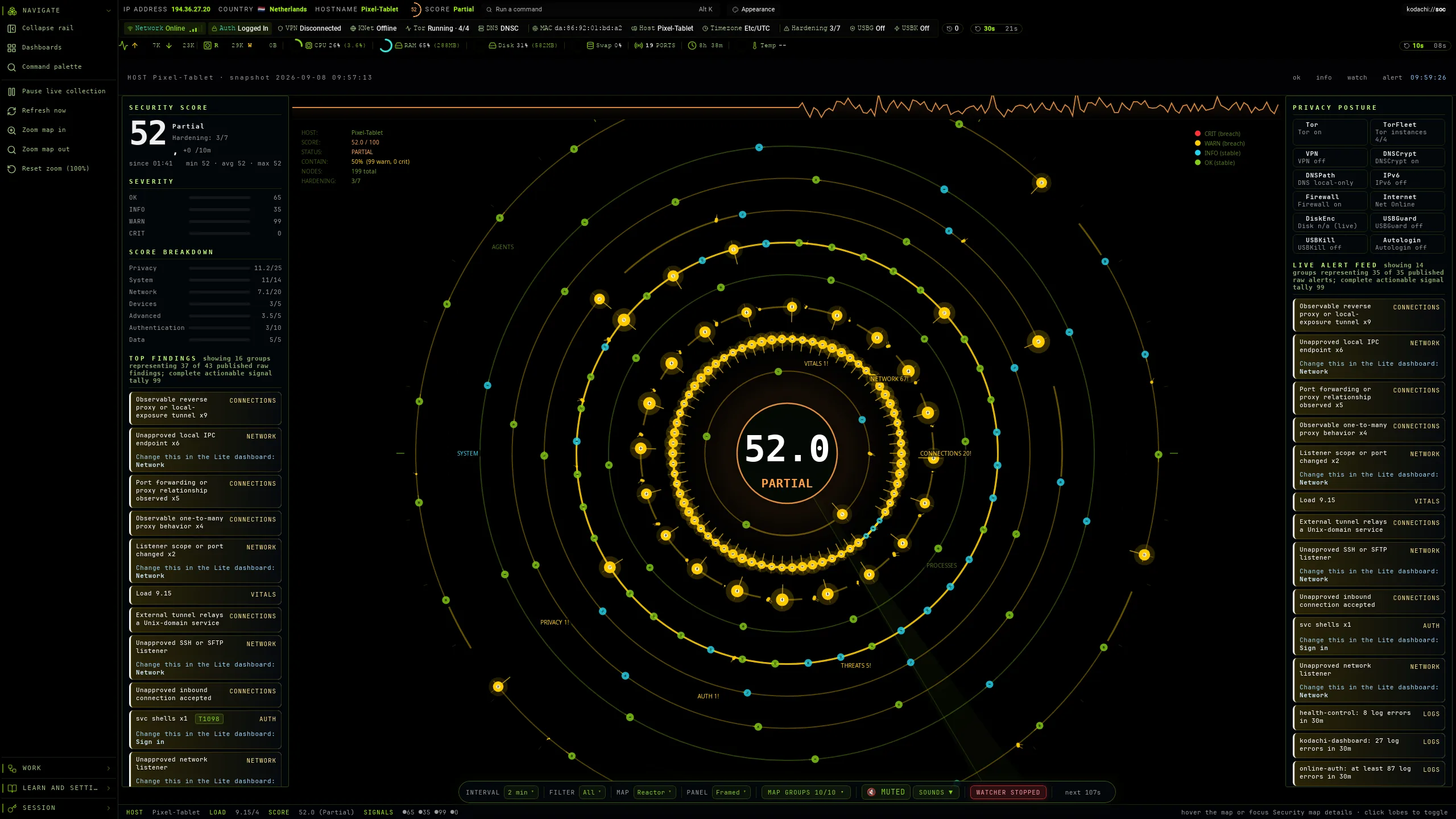Click the Zoom map out icon
1456x819 pixels.
(x=11, y=150)
